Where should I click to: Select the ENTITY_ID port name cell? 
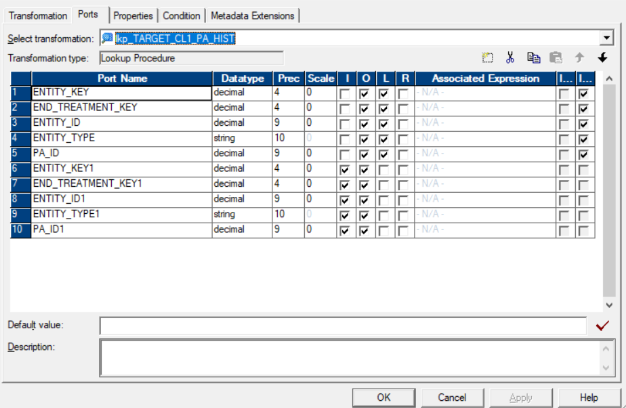pyautogui.click(x=121, y=123)
